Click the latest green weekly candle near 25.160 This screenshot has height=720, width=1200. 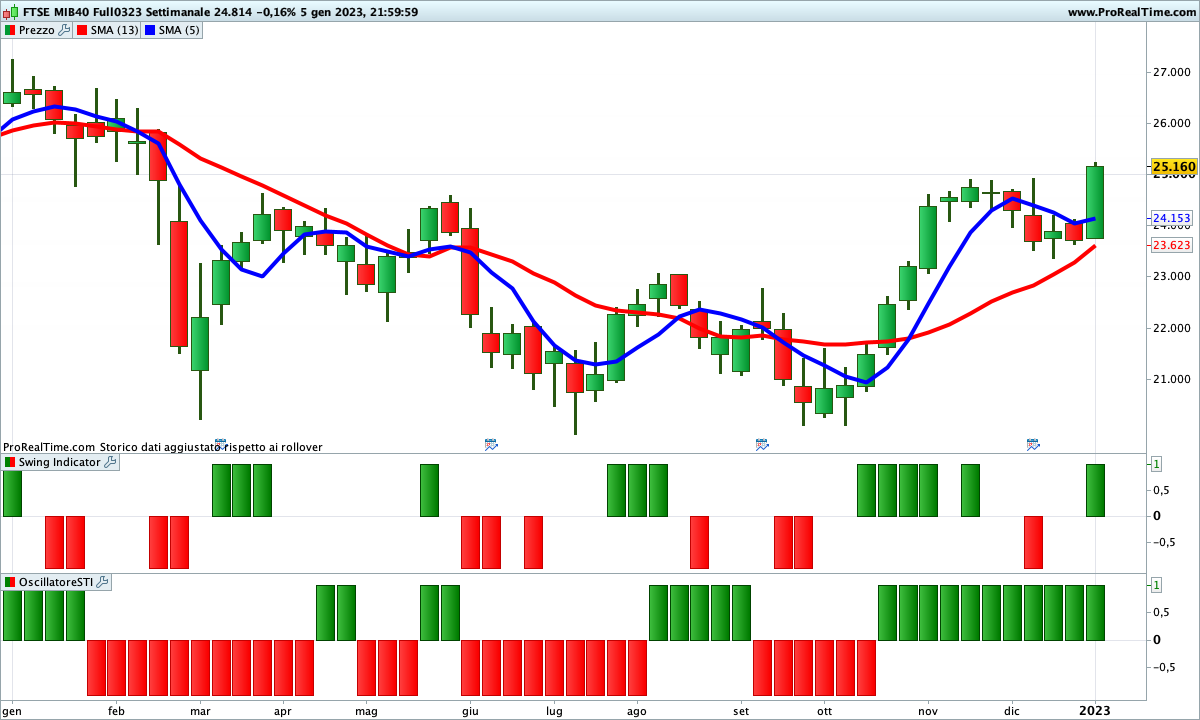coord(1095,202)
